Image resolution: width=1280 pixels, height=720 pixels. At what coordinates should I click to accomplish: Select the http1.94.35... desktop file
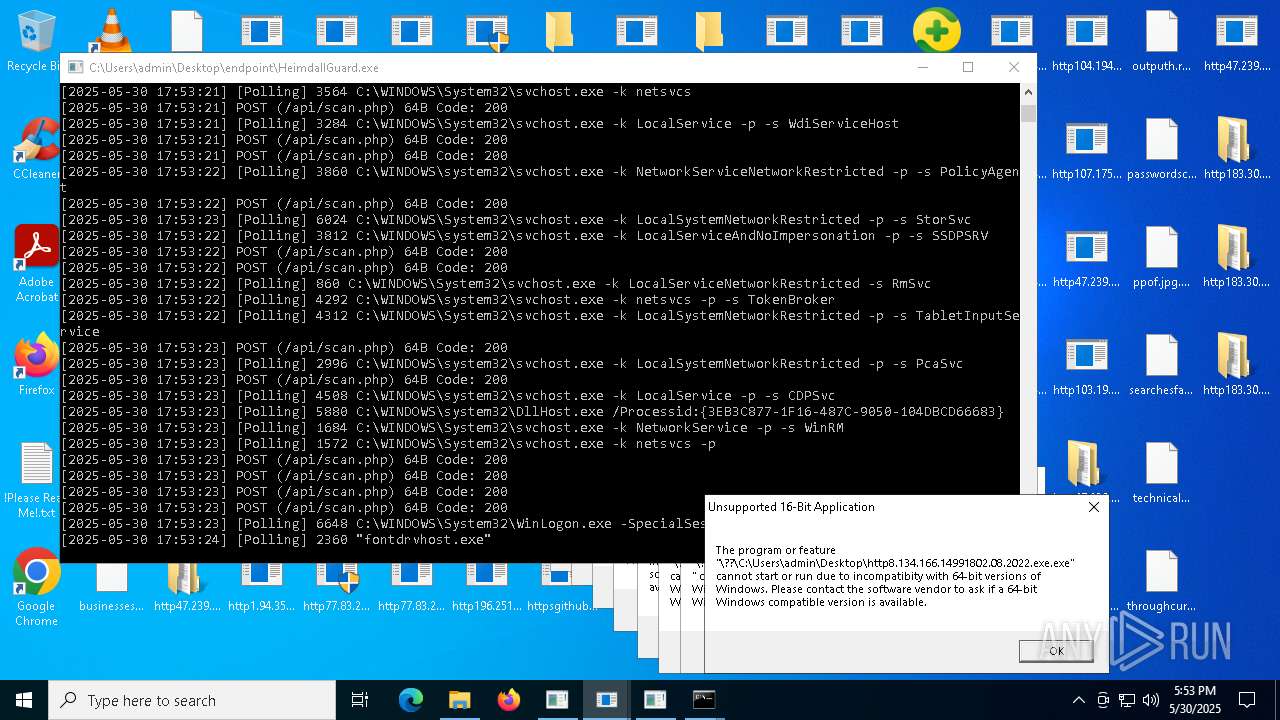click(x=261, y=588)
